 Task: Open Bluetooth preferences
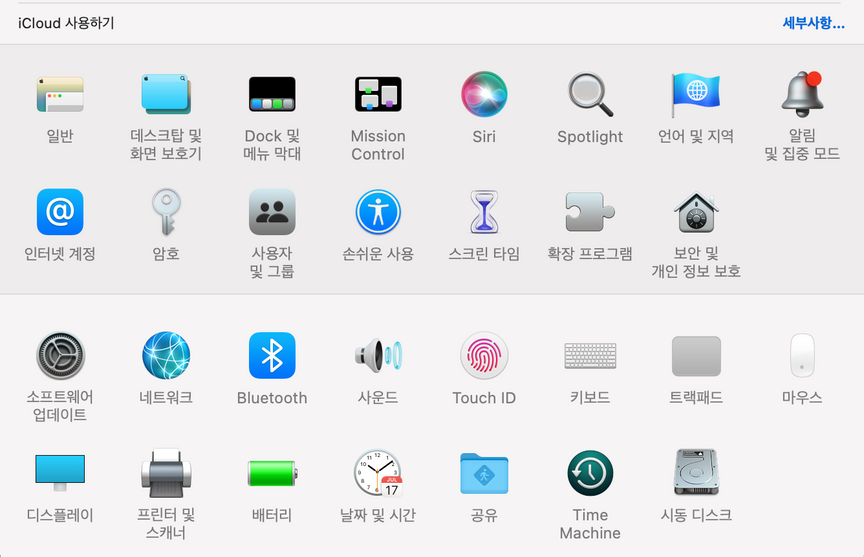pos(272,356)
